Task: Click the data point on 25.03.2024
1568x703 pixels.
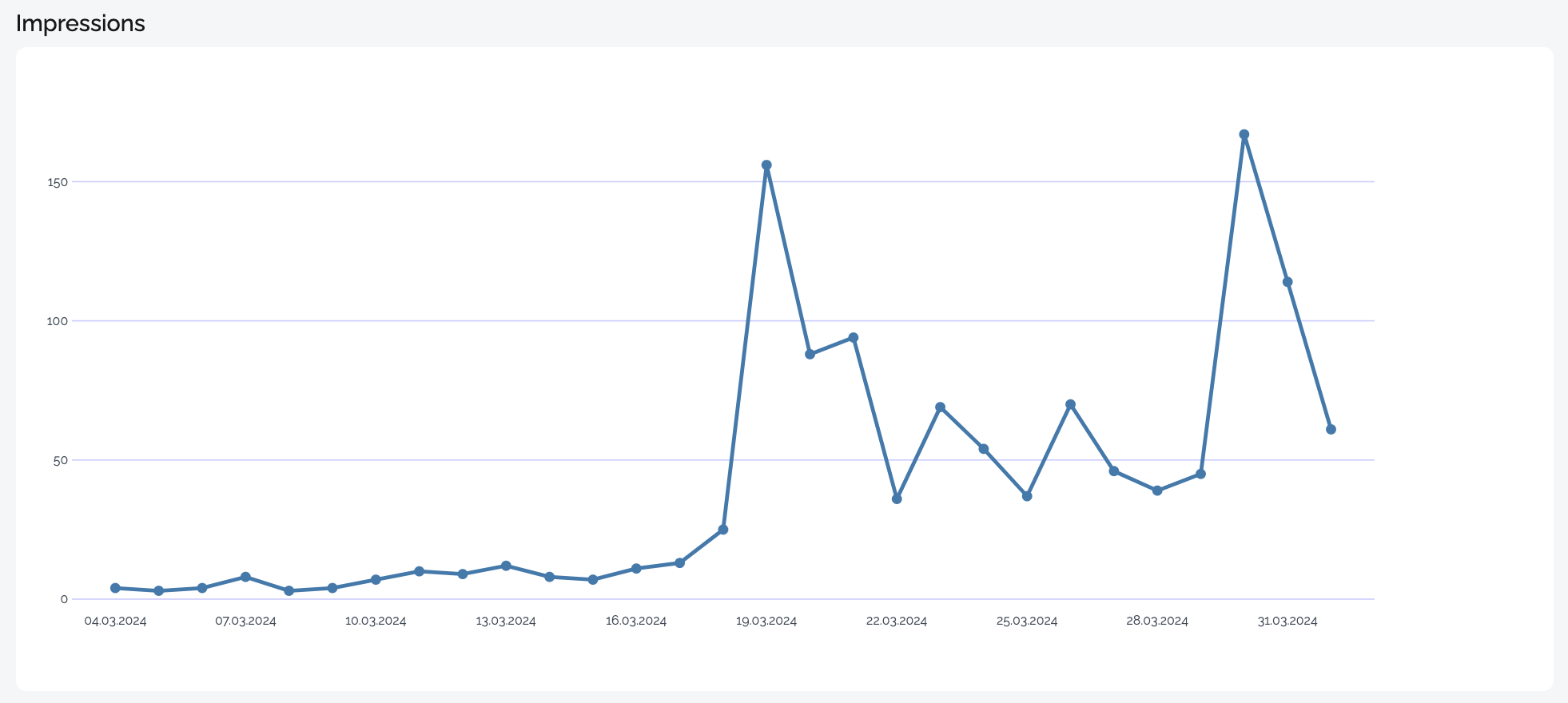Action: (1027, 496)
